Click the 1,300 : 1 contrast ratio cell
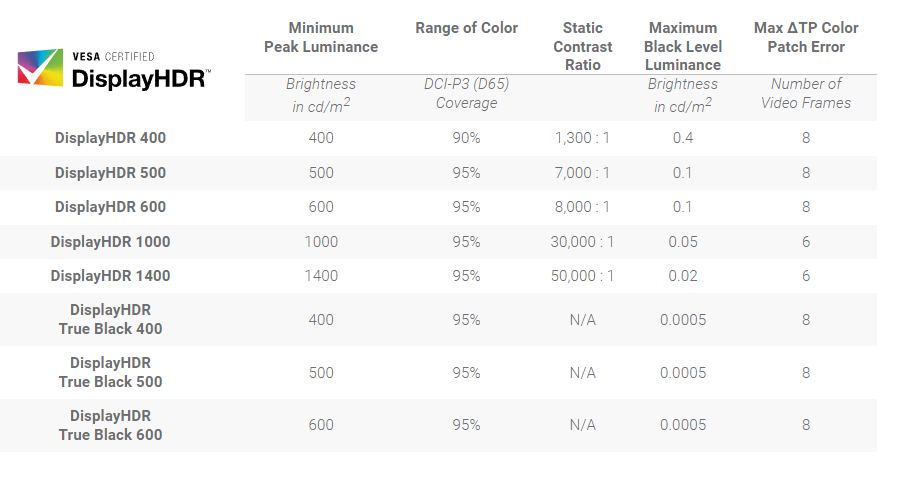Viewport: 897px width, 477px height. tap(582, 138)
